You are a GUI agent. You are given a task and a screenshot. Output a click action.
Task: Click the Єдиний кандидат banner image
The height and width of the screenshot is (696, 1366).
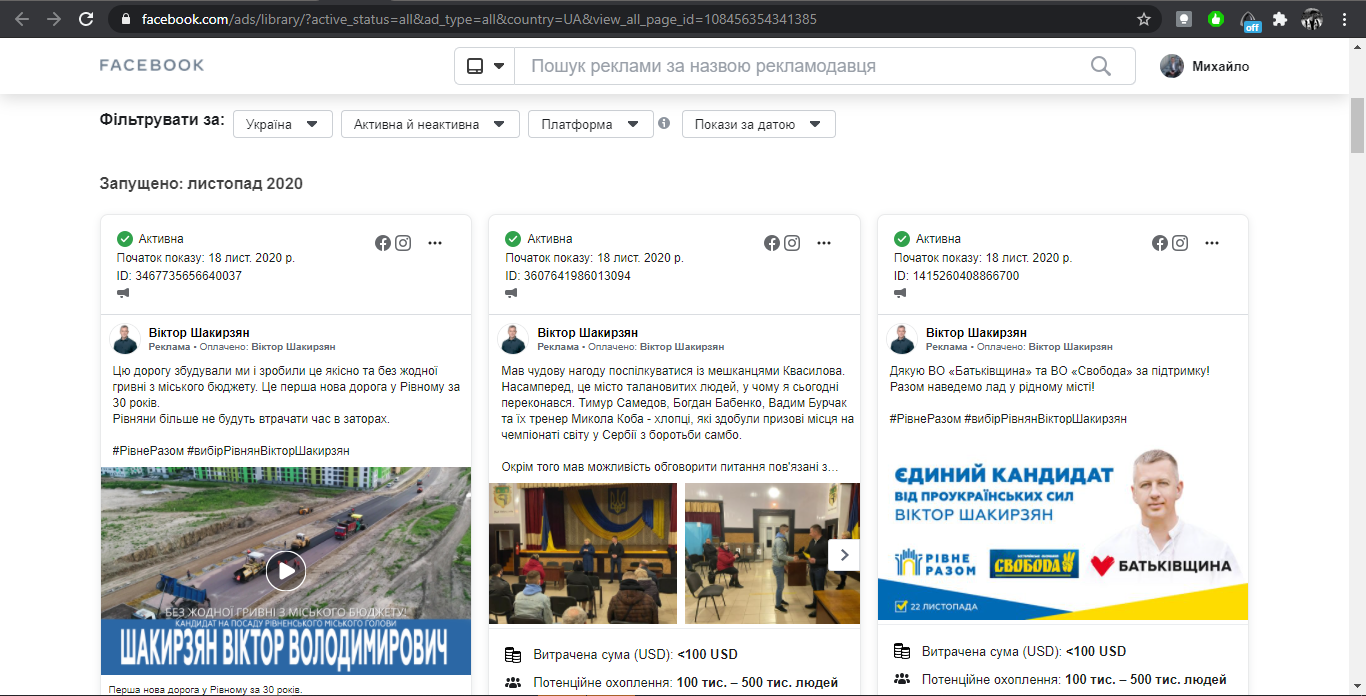[x=1062, y=534]
